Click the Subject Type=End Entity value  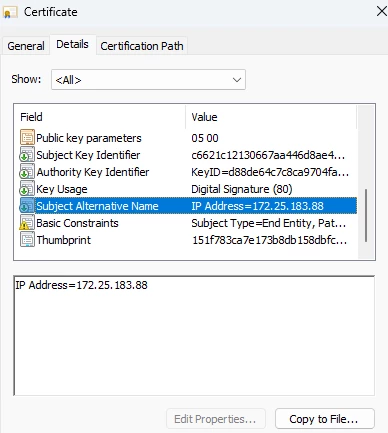pos(269,223)
